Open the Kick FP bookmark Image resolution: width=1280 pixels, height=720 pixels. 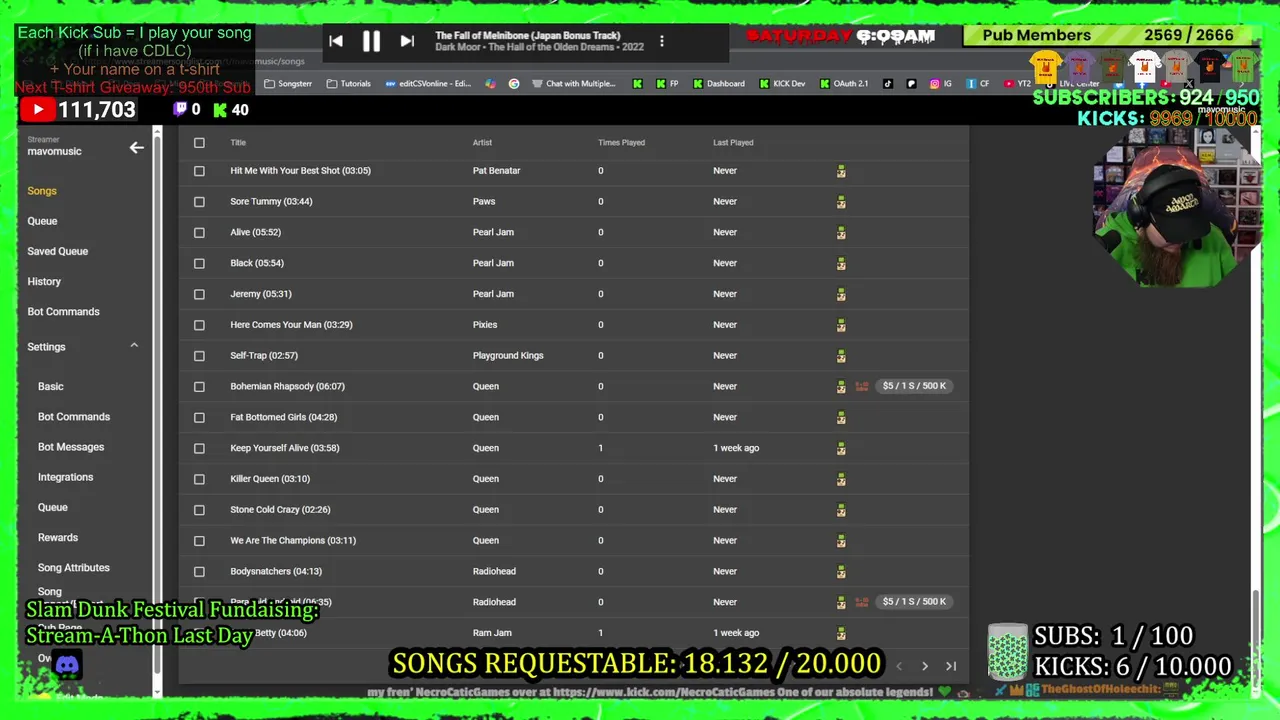[x=668, y=84]
